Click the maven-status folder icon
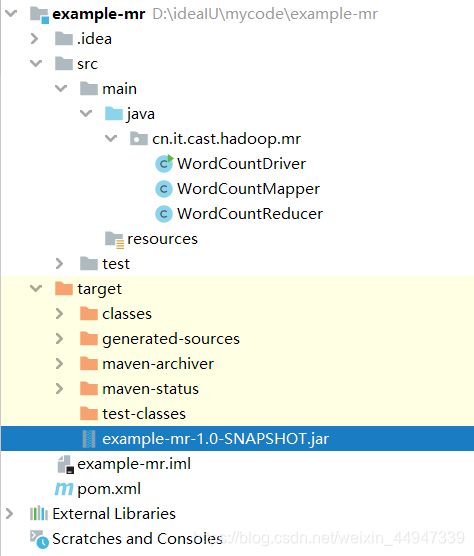 [89, 389]
